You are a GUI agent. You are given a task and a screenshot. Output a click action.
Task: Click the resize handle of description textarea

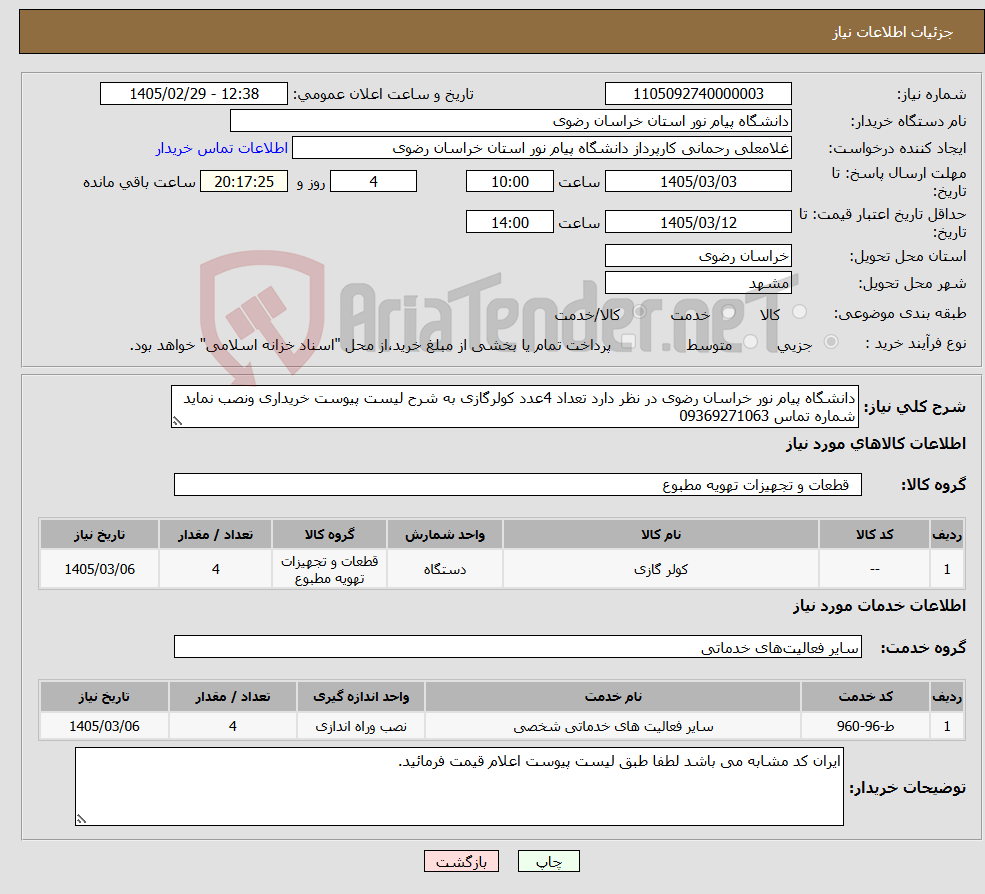point(177,422)
